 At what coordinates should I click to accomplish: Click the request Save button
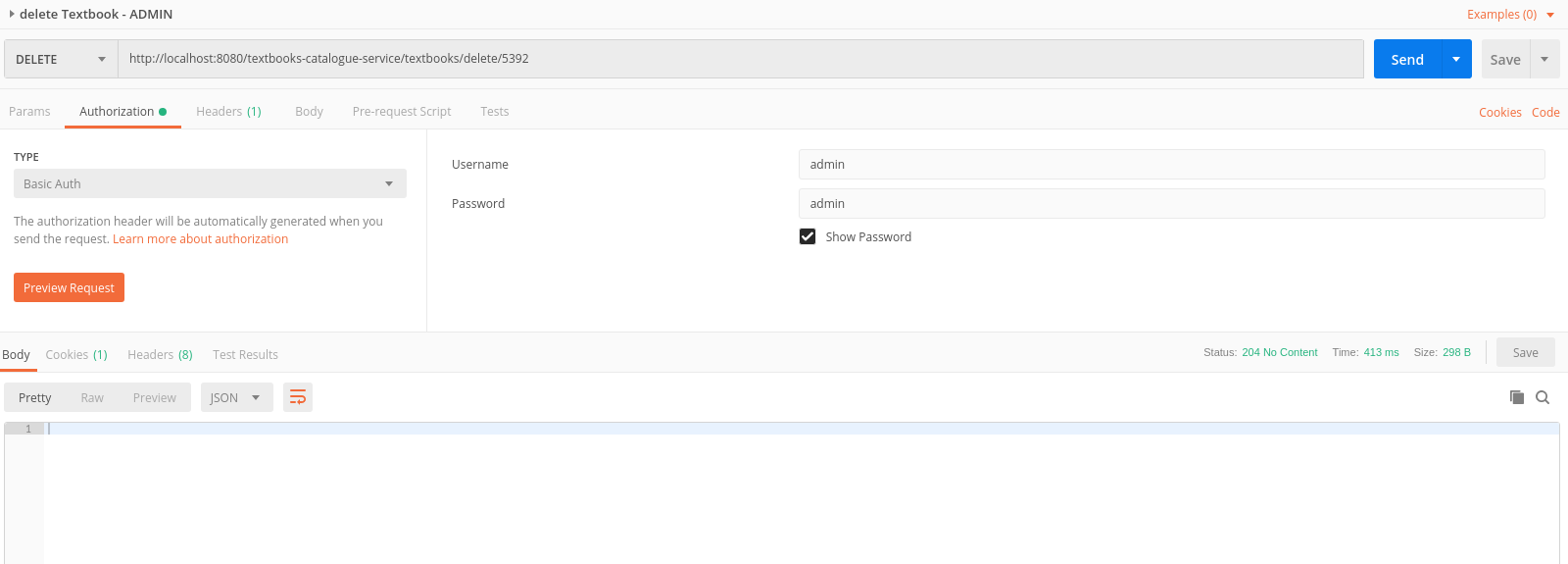click(x=1505, y=59)
